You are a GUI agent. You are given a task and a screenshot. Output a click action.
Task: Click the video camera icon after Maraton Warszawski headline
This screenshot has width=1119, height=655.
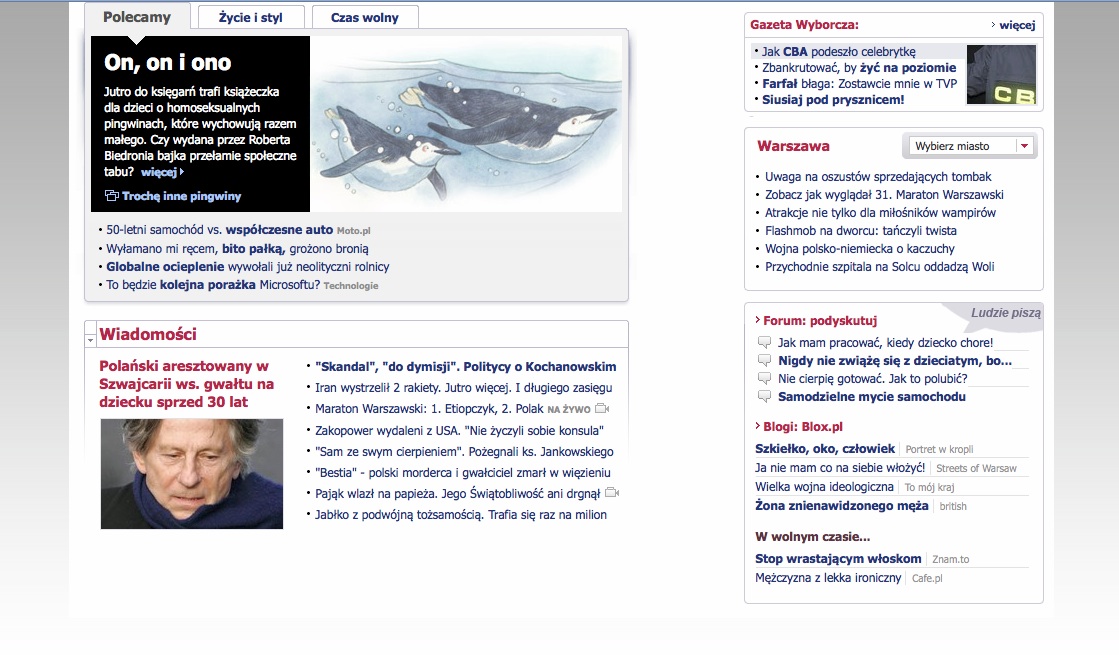(x=602, y=409)
